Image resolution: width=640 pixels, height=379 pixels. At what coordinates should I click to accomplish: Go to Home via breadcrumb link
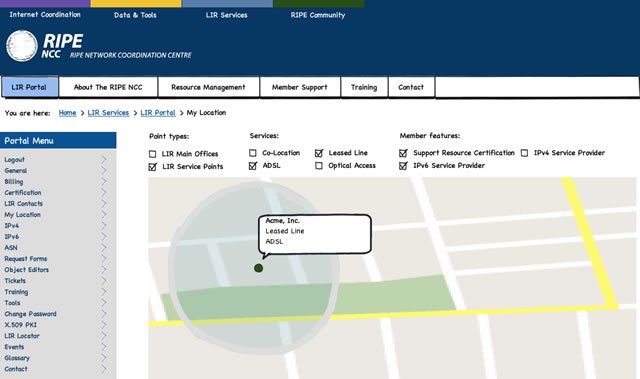coord(67,113)
